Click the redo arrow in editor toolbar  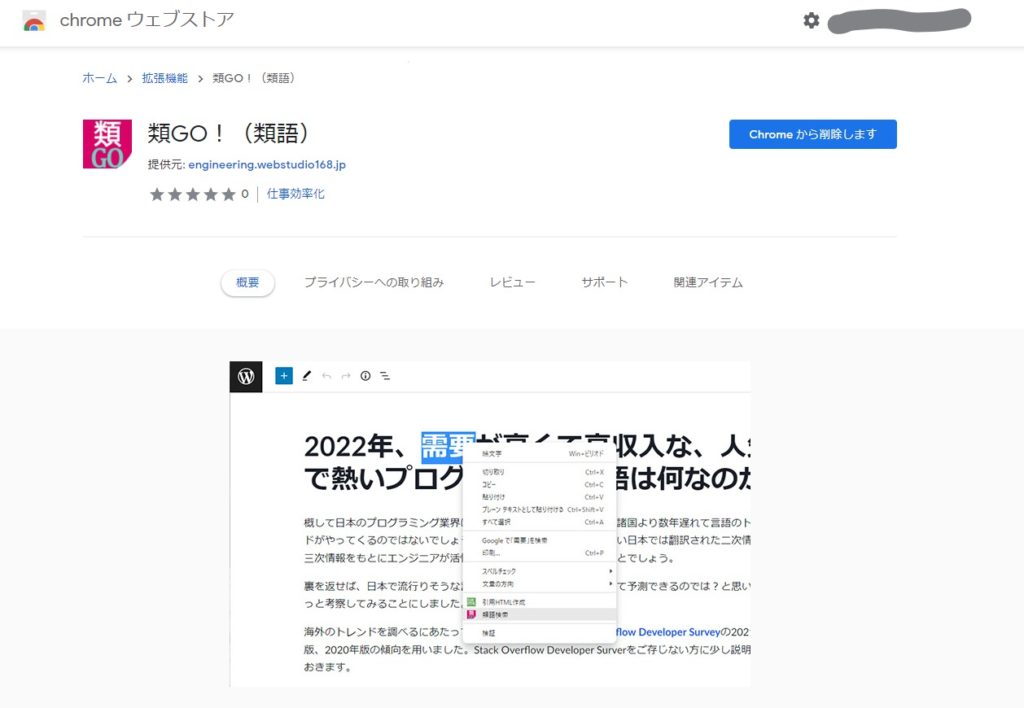345,376
